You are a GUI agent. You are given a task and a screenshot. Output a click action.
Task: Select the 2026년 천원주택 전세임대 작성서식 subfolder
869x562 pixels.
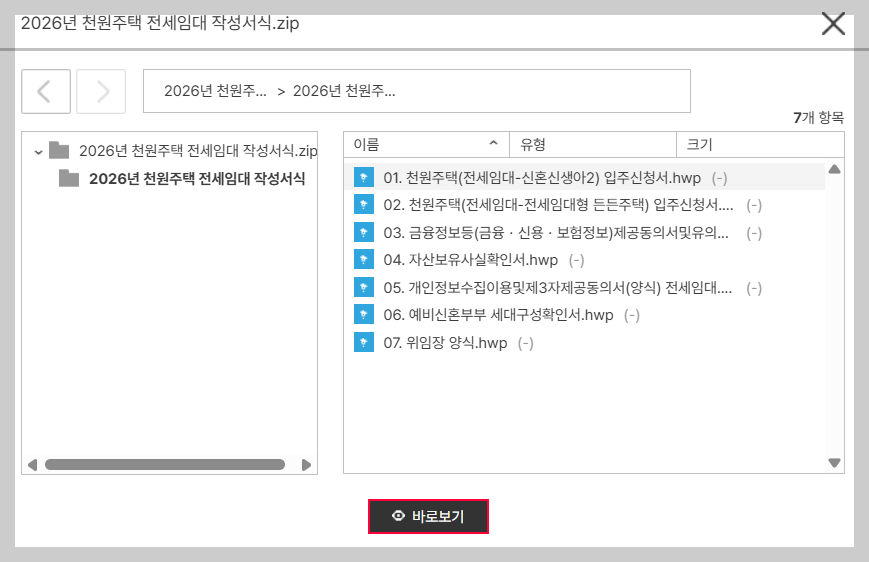[x=197, y=178]
